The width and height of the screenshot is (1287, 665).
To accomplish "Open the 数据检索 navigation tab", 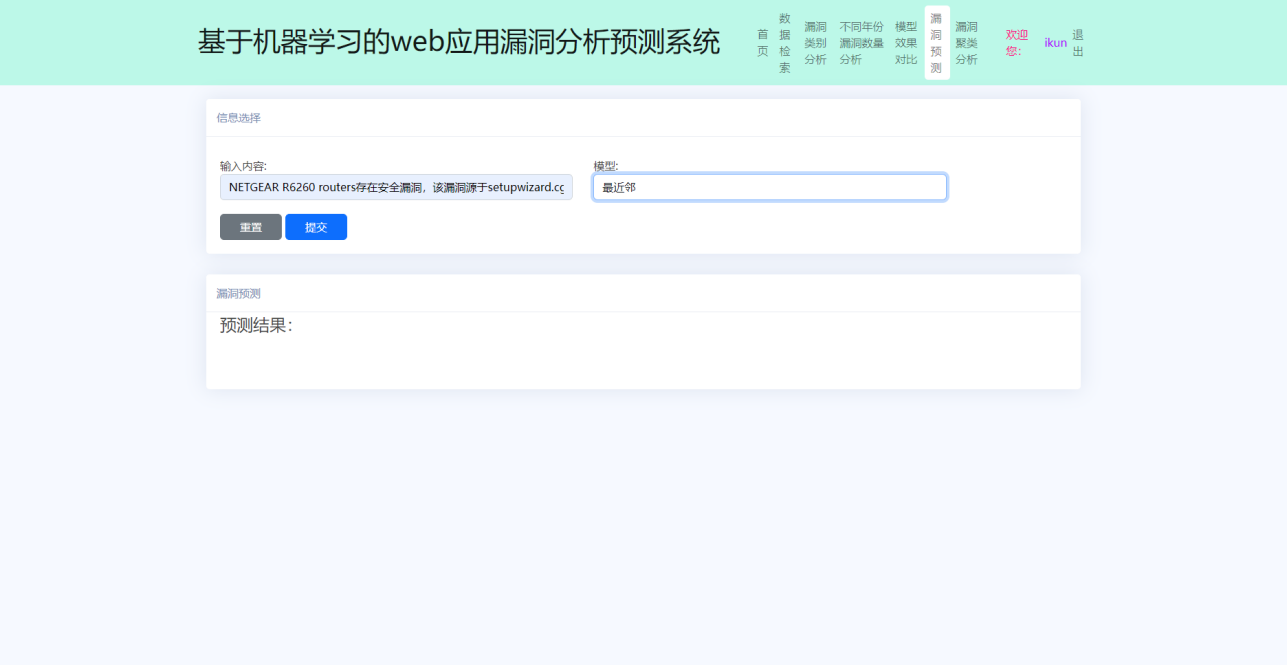I will (785, 43).
